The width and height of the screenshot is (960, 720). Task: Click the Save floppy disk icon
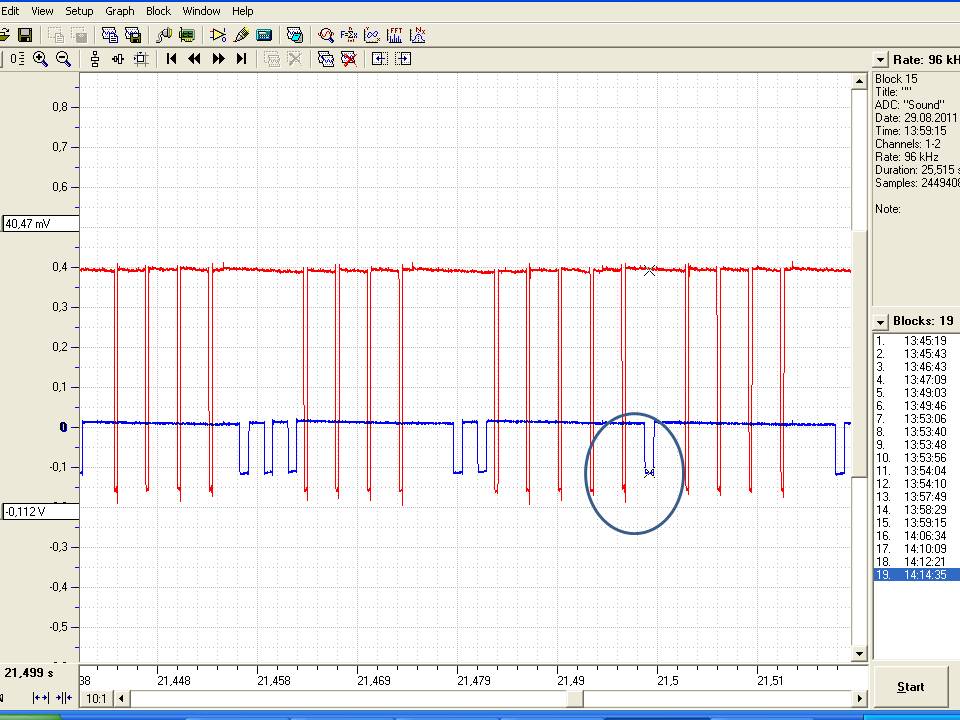(24, 35)
